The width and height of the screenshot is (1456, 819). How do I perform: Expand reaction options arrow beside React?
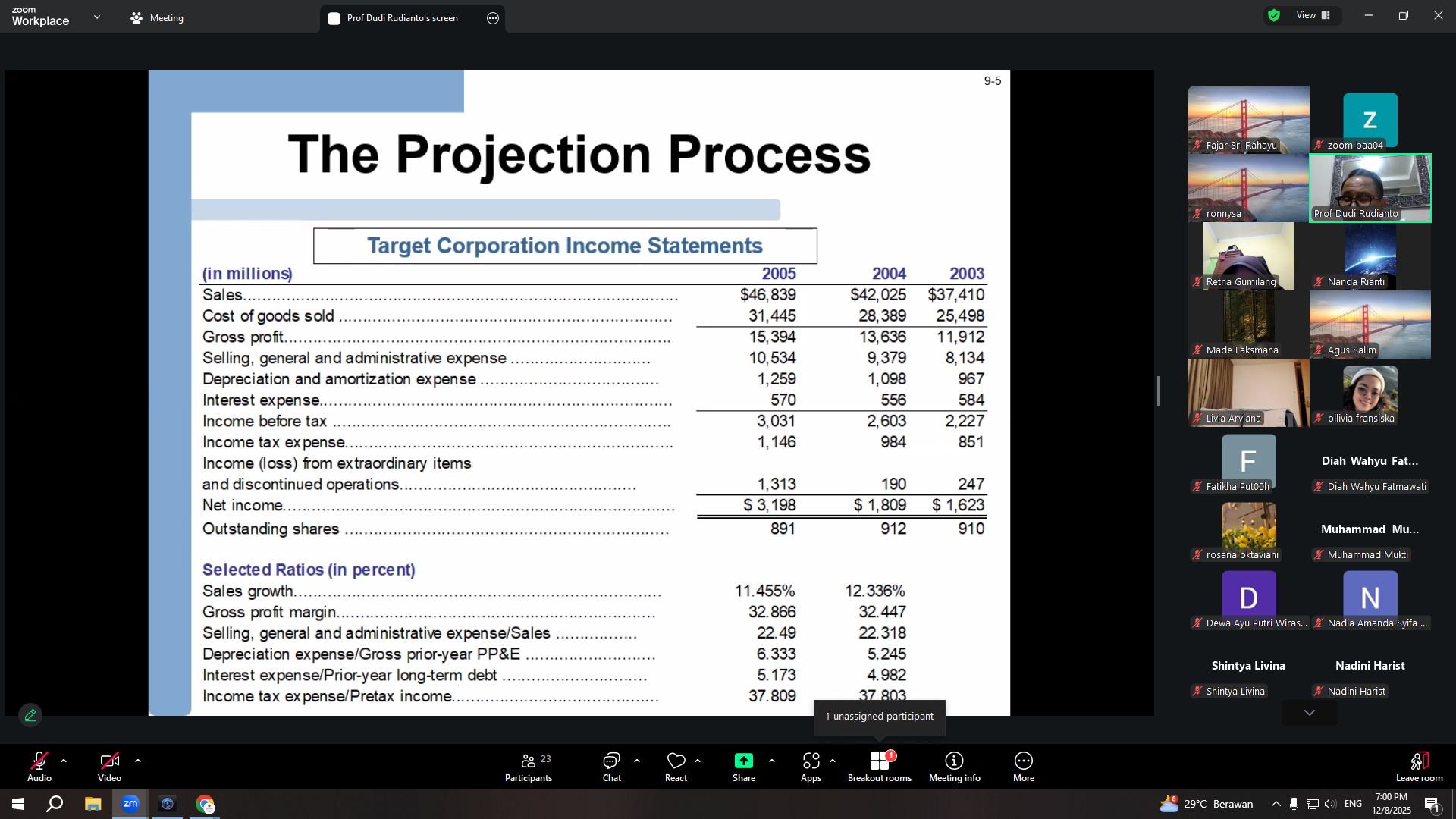tap(698, 761)
